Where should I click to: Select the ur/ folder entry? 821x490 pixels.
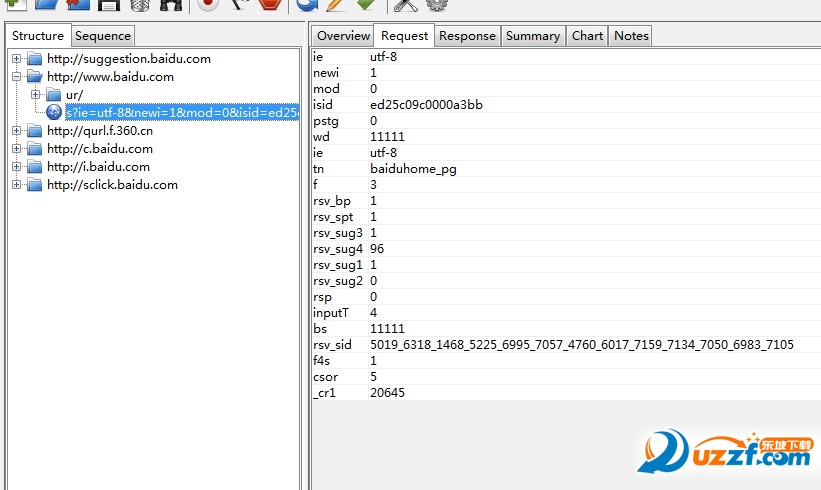tap(74, 95)
